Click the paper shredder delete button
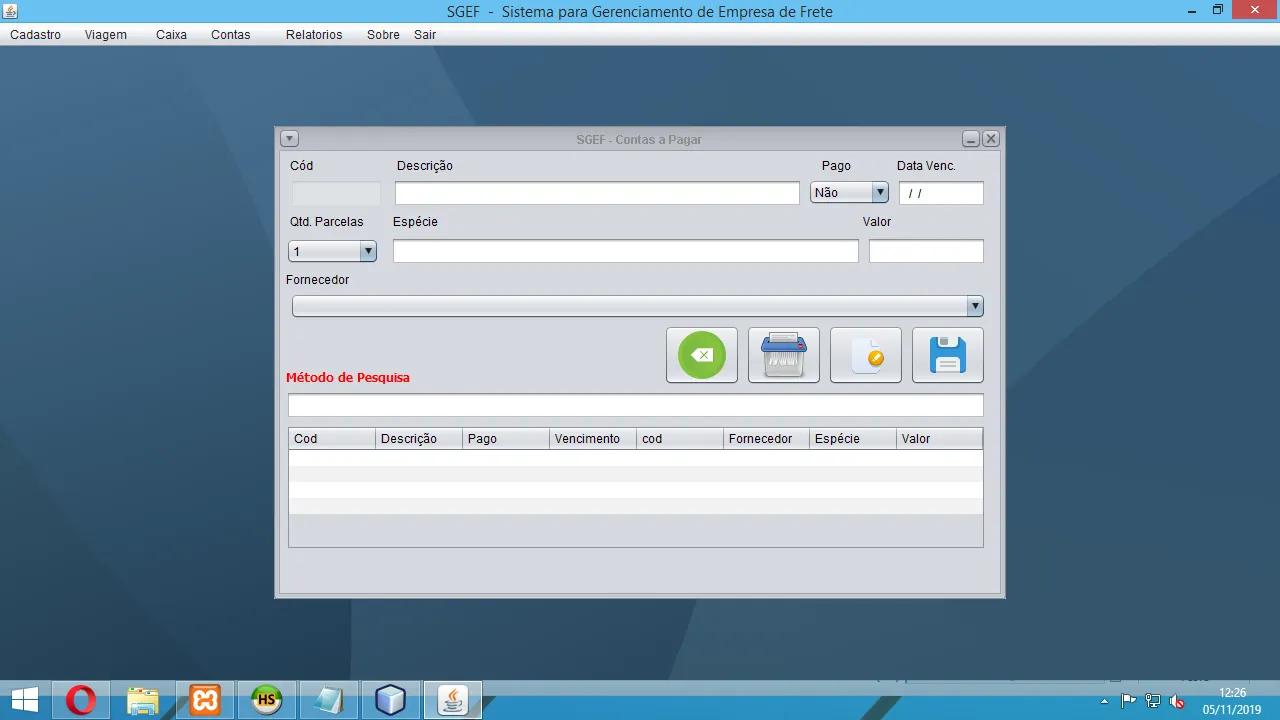The height and width of the screenshot is (720, 1280). coord(784,355)
